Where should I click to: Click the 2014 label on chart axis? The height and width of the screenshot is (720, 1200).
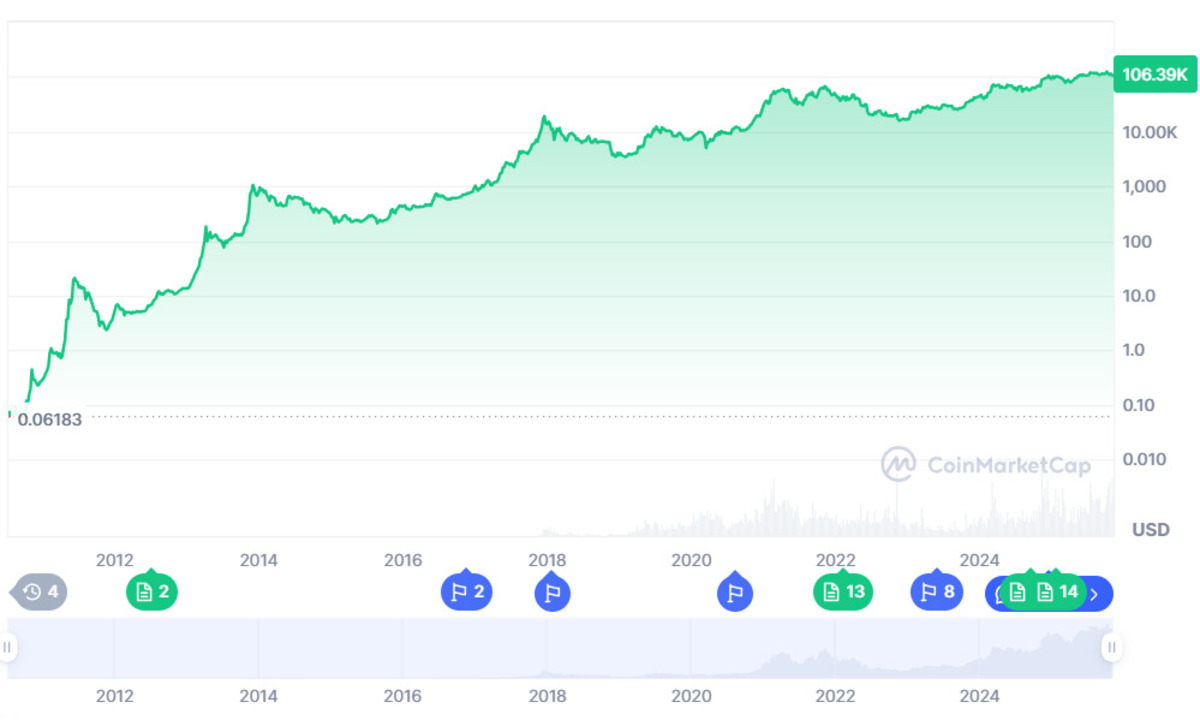[x=259, y=560]
